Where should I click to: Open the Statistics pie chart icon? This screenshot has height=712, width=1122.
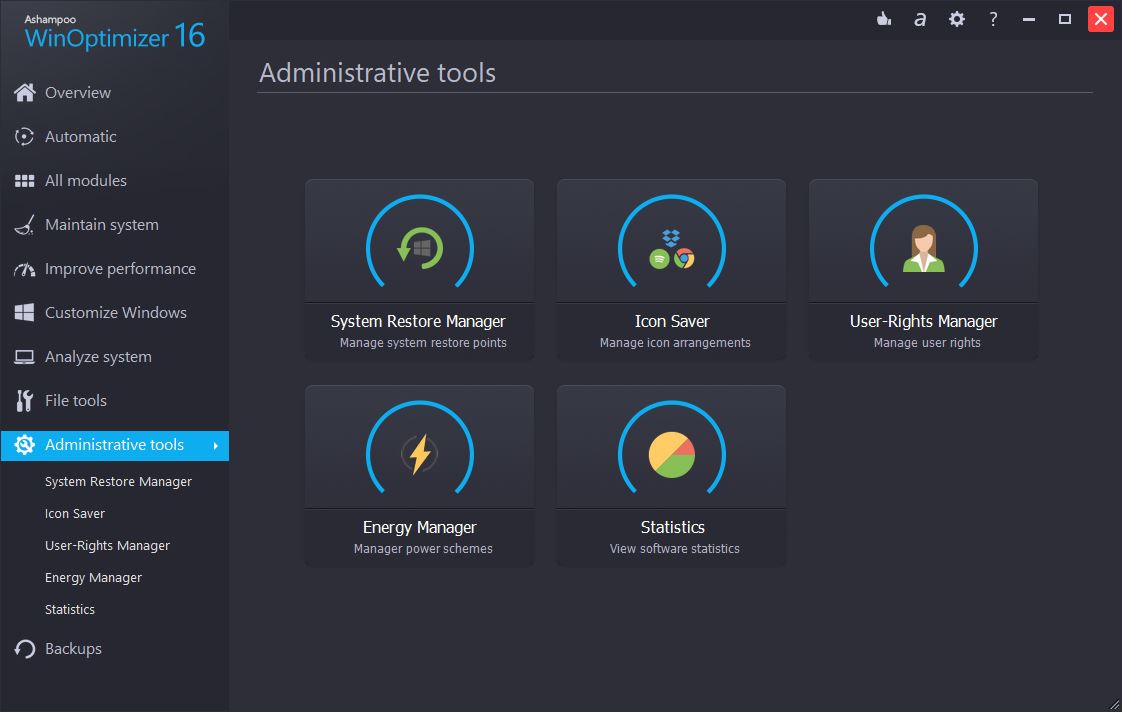tap(671, 454)
